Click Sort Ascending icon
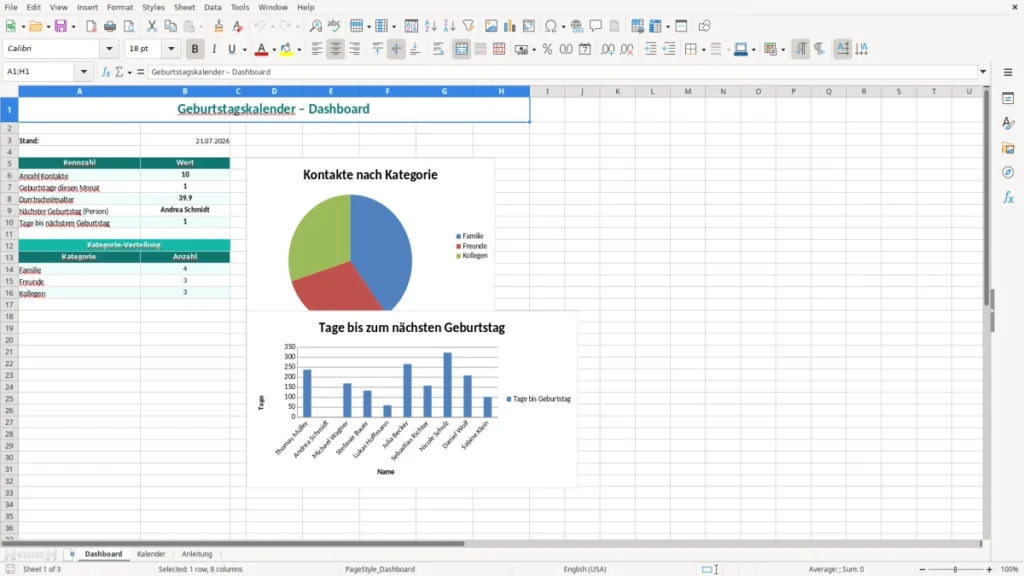The height and width of the screenshot is (576, 1024). (x=430, y=26)
